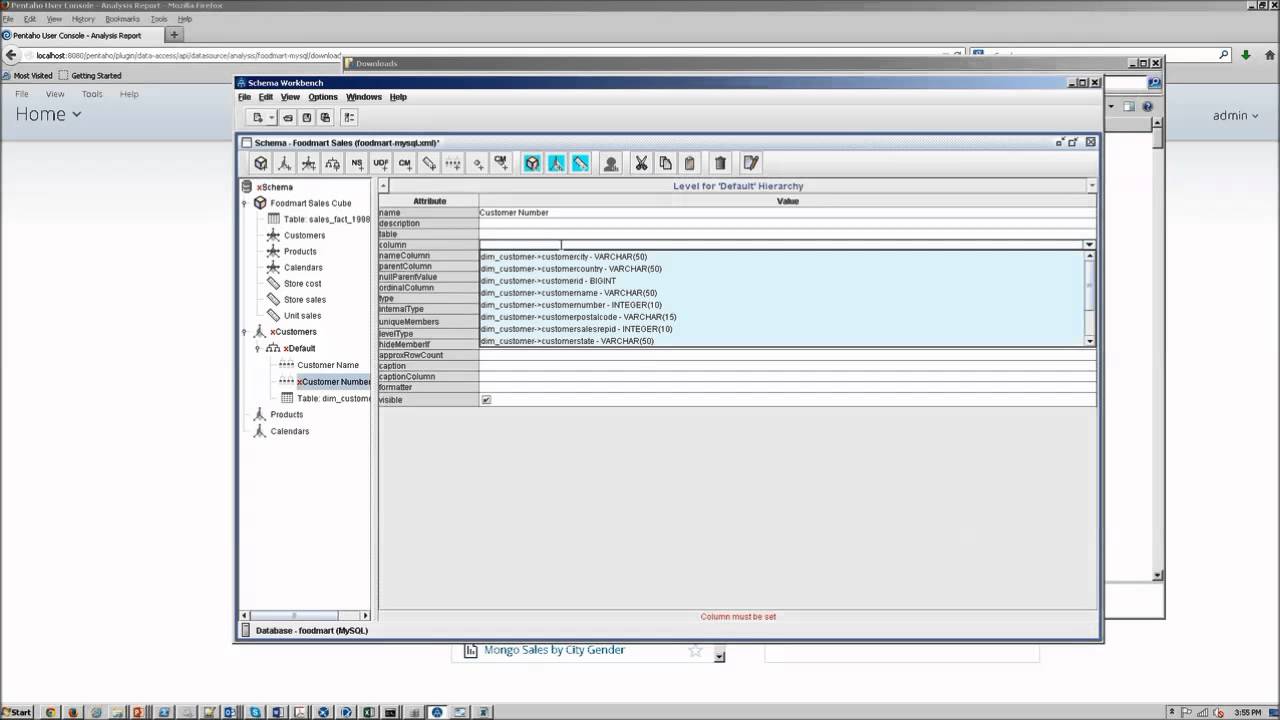Click the Add Calculated Member (CM) icon
This screenshot has height=720, width=1280.
[405, 163]
